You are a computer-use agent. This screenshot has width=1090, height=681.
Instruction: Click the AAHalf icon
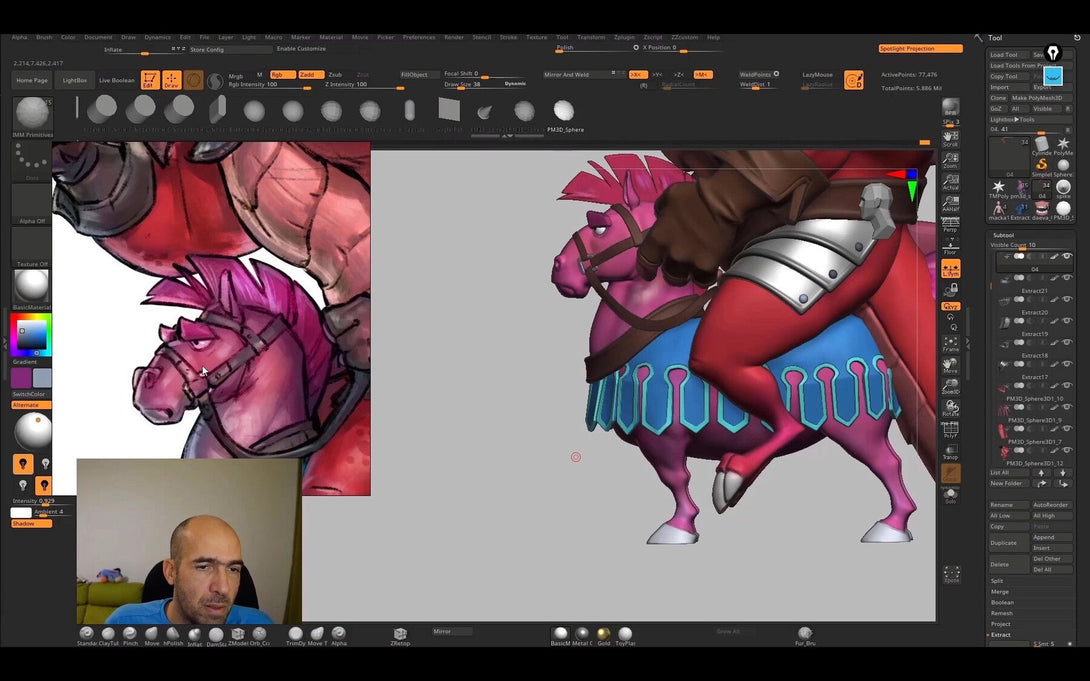coord(950,204)
